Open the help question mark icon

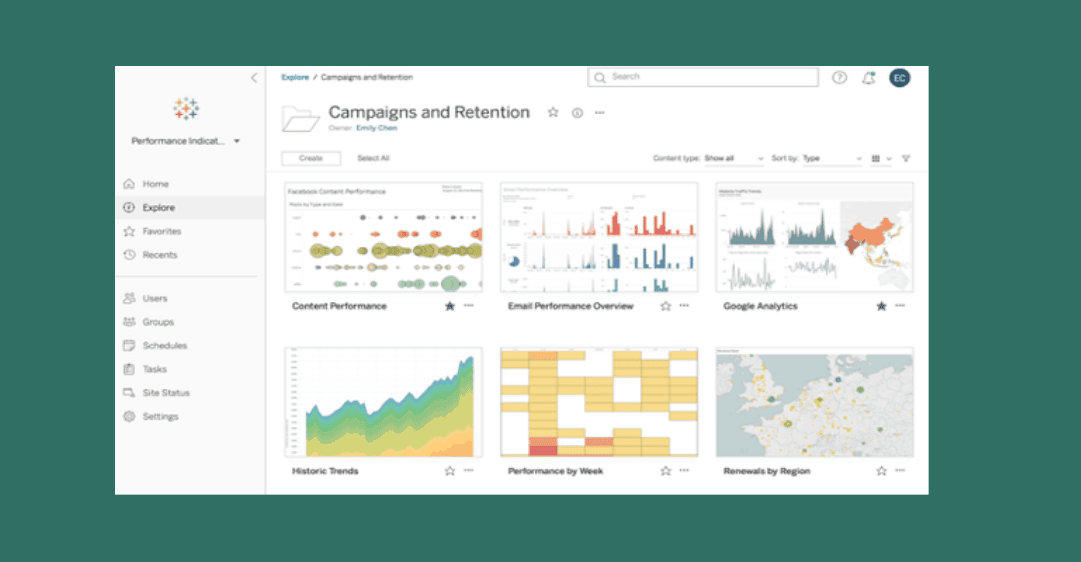click(839, 78)
